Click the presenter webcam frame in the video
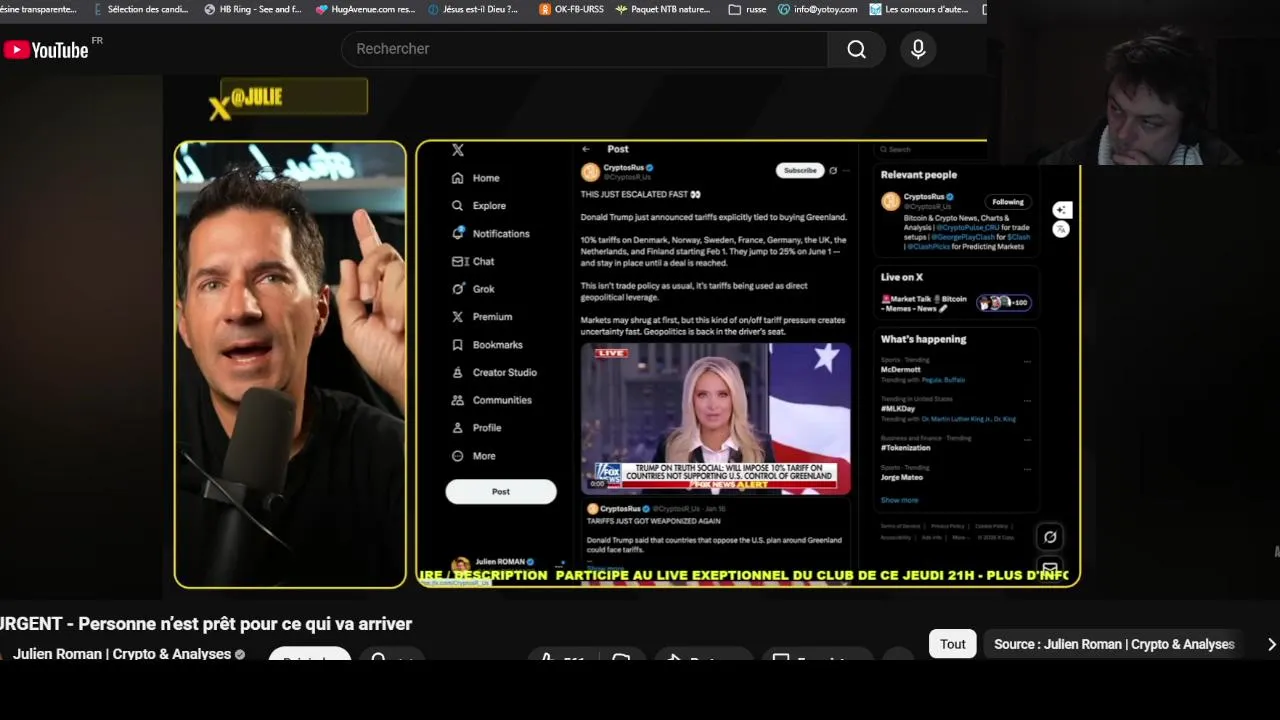1280x720 pixels. pyautogui.click(x=290, y=364)
